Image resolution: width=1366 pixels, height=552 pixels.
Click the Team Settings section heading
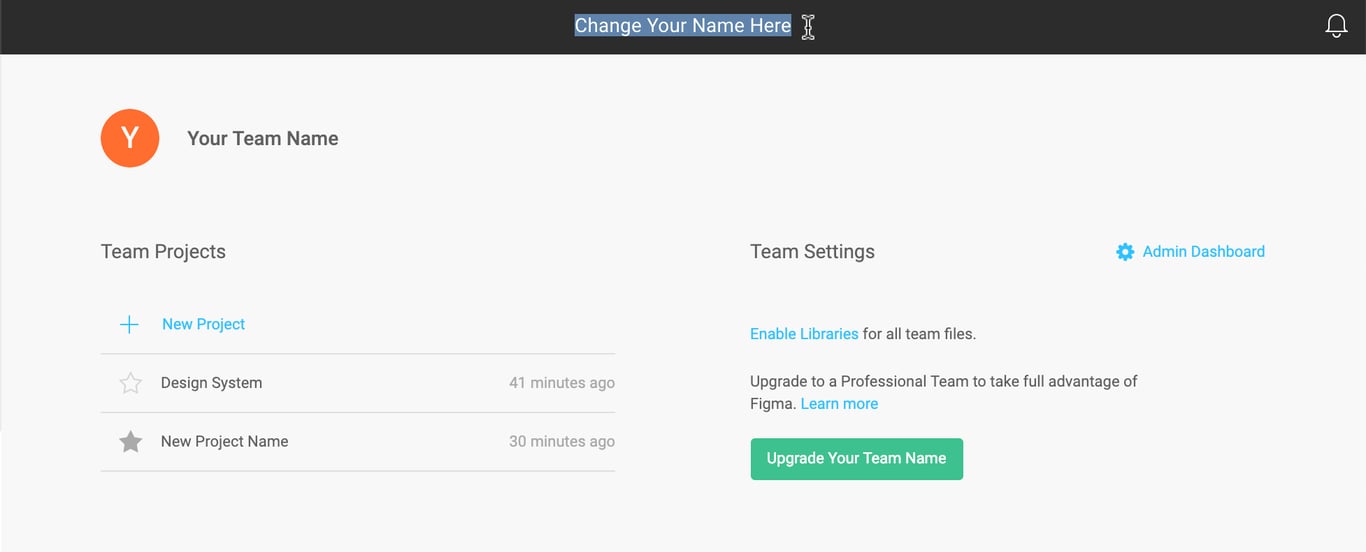[x=812, y=252]
